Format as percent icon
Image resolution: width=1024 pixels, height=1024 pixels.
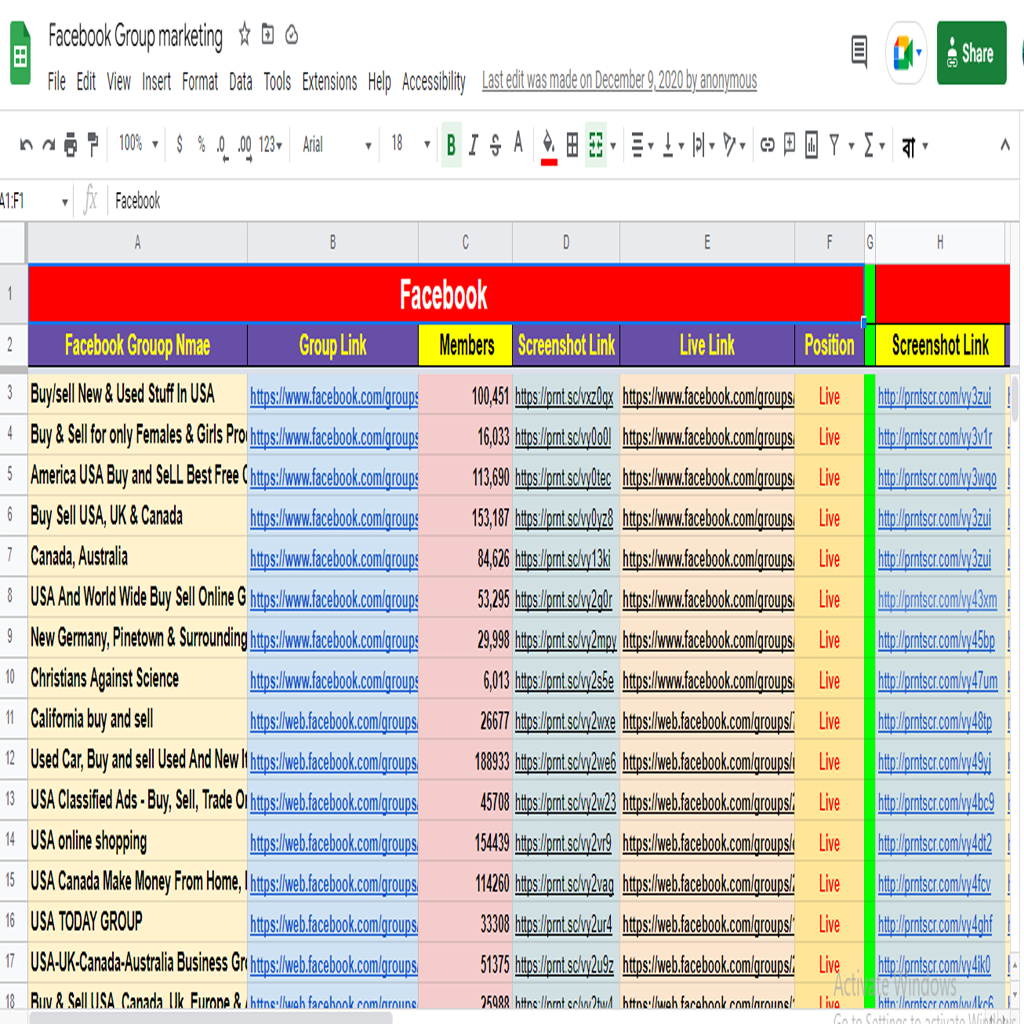[x=201, y=144]
